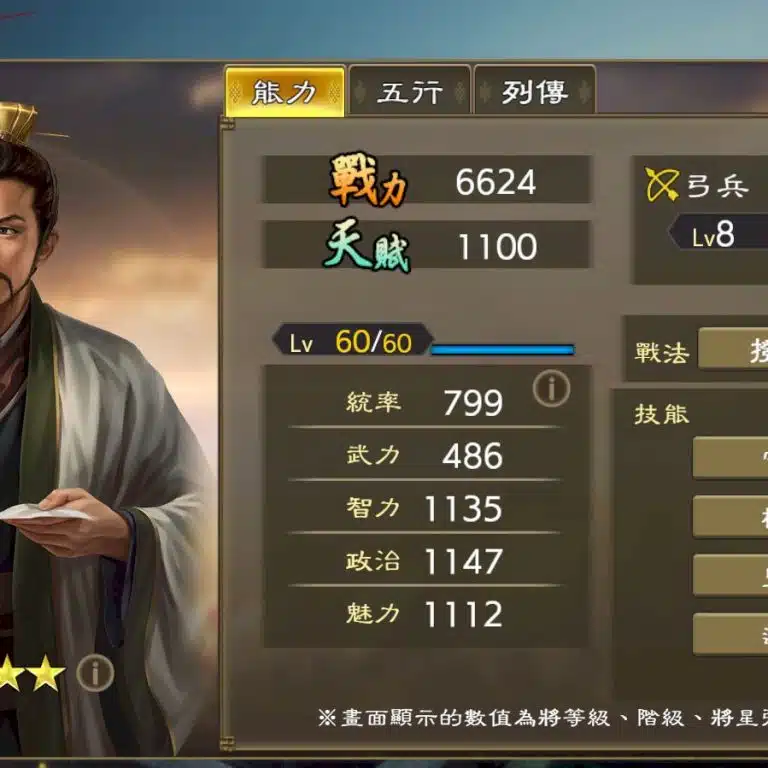This screenshot has width=768, height=768.
Task: Select the 政治 1147 stat row
Action: pyautogui.click(x=424, y=560)
